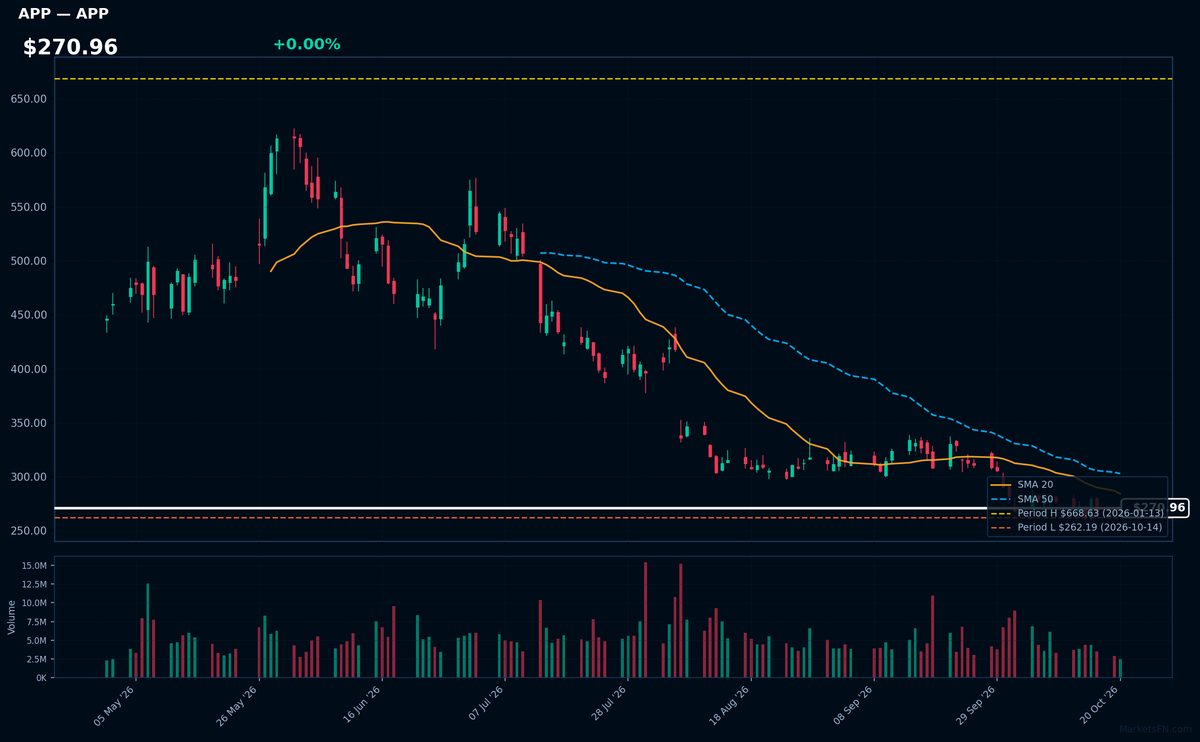The width and height of the screenshot is (1200, 742).
Task: Click the 450.00 price axis label
Action: click(29, 315)
